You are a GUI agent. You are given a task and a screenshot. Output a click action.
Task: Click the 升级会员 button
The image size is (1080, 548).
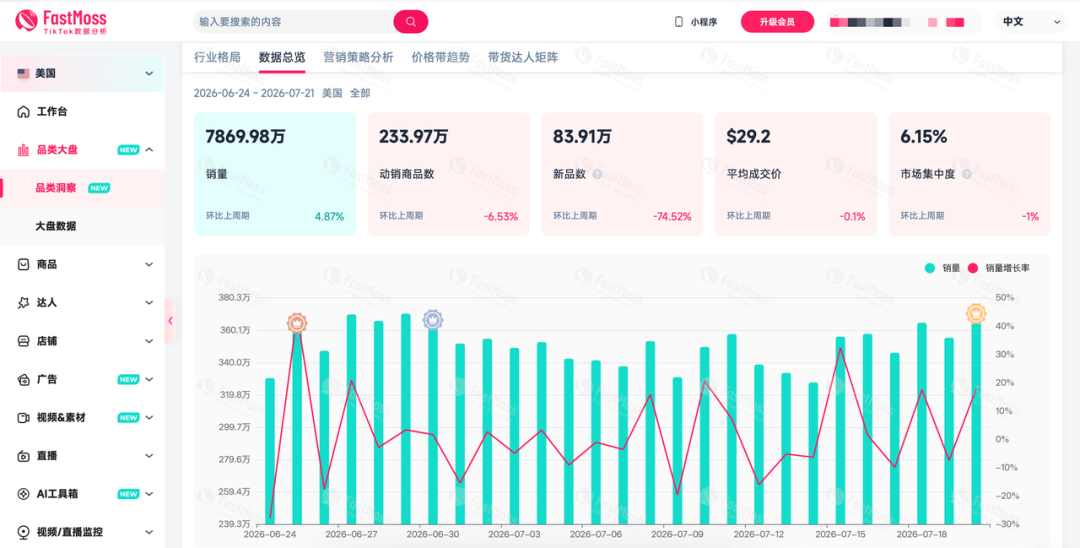pyautogui.click(x=777, y=22)
